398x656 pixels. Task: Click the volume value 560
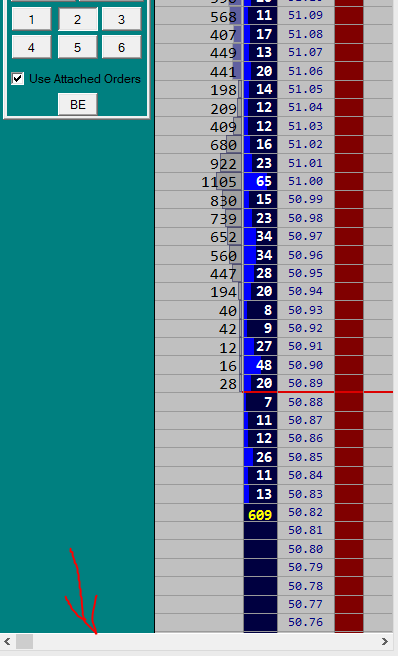(x=223, y=256)
